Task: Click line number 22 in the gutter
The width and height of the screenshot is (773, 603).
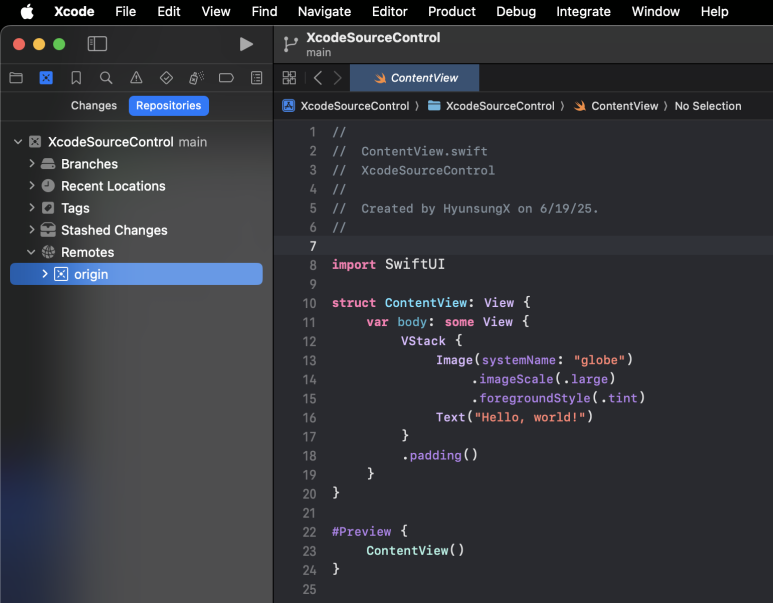Action: (x=309, y=532)
